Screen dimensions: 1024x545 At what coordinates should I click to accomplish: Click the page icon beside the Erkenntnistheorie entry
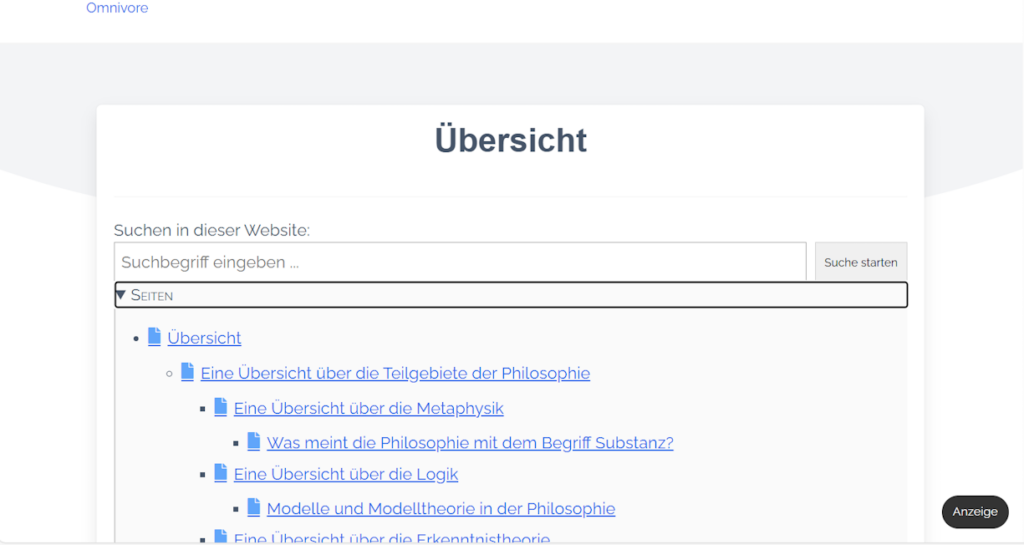(221, 538)
